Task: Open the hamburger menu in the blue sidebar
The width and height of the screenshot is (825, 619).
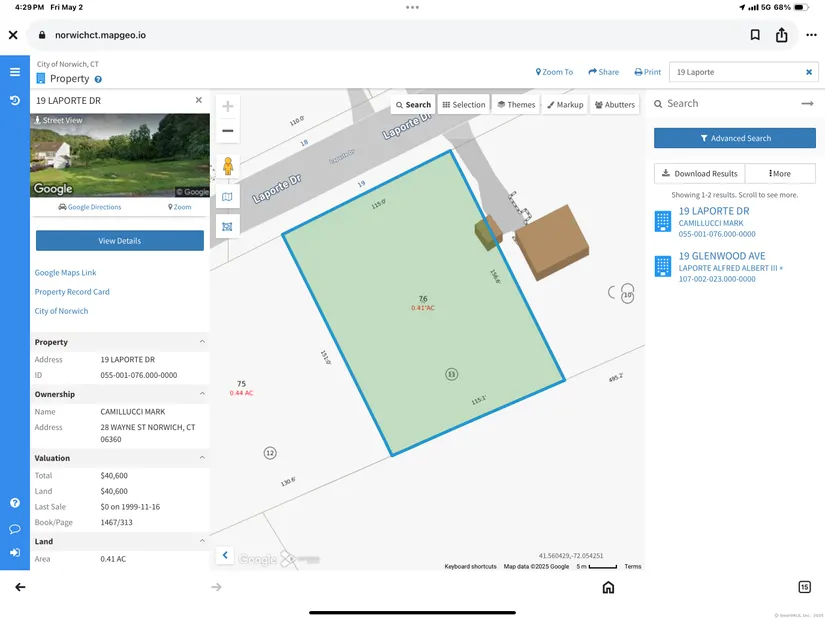Action: pos(15,72)
